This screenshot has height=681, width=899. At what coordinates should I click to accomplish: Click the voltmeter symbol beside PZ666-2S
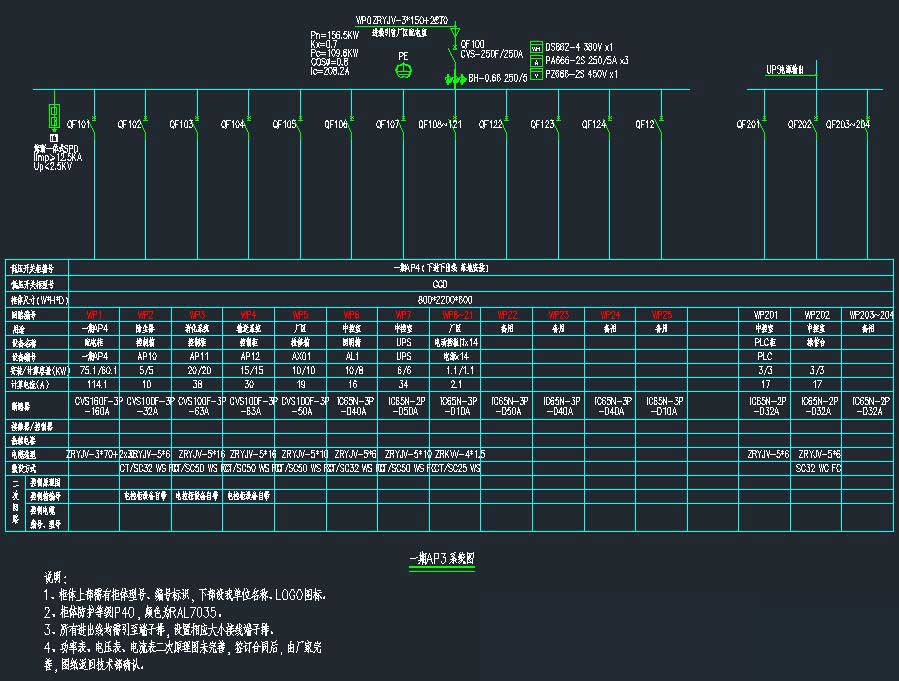[x=536, y=74]
